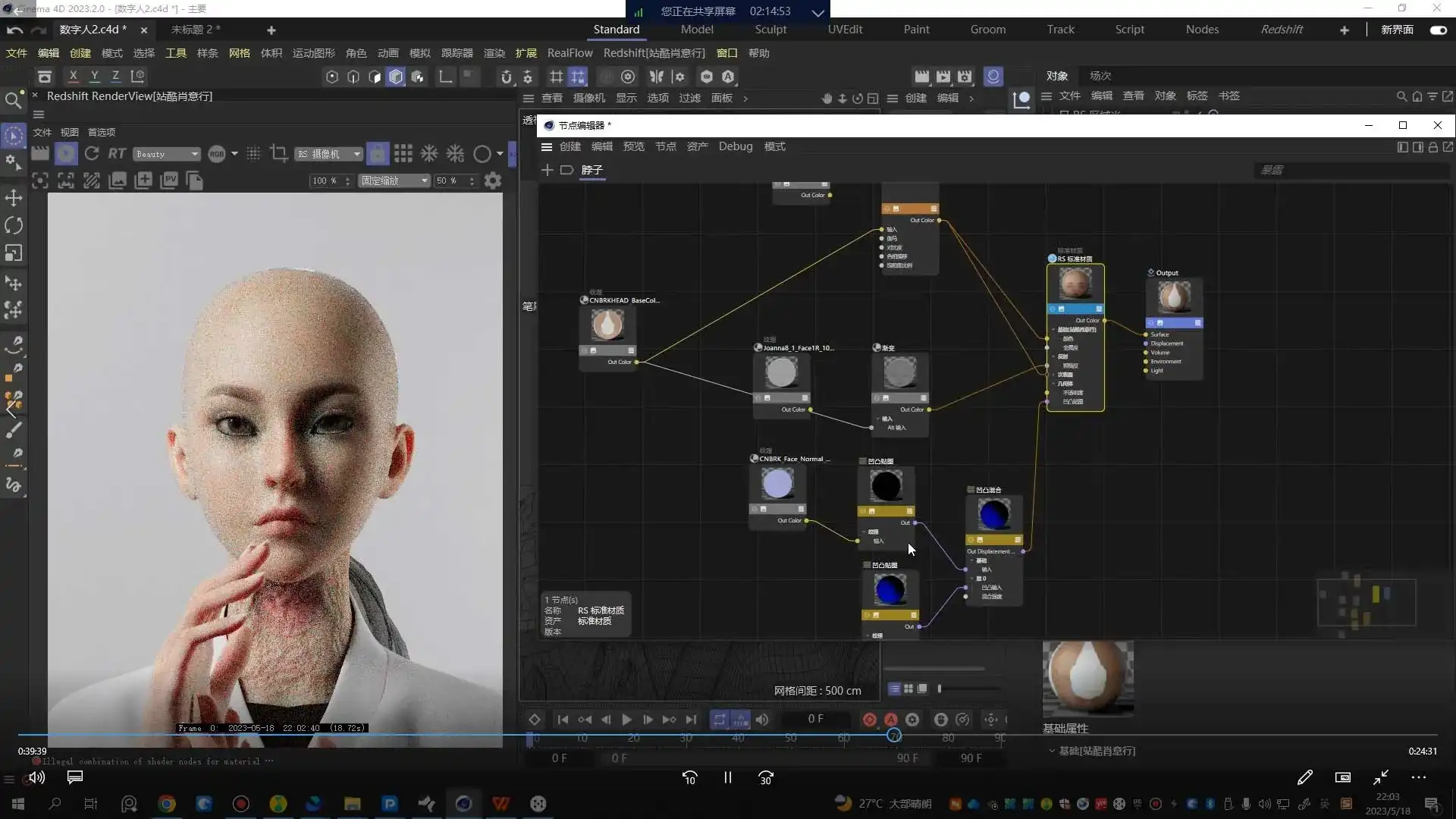The height and width of the screenshot is (819, 1456).
Task: Open the 固定缩放 zoom mode dropdown
Action: (395, 180)
